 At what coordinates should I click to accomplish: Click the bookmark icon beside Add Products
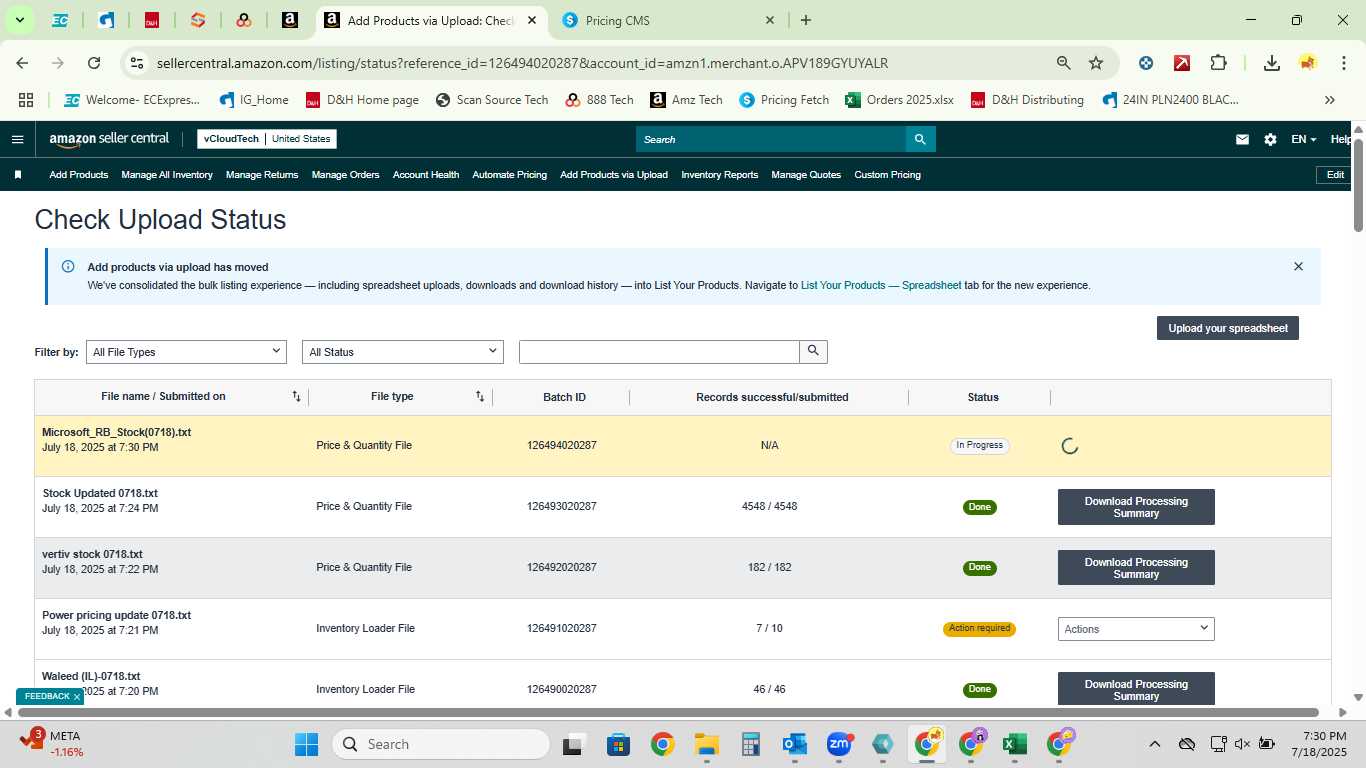click(x=18, y=175)
